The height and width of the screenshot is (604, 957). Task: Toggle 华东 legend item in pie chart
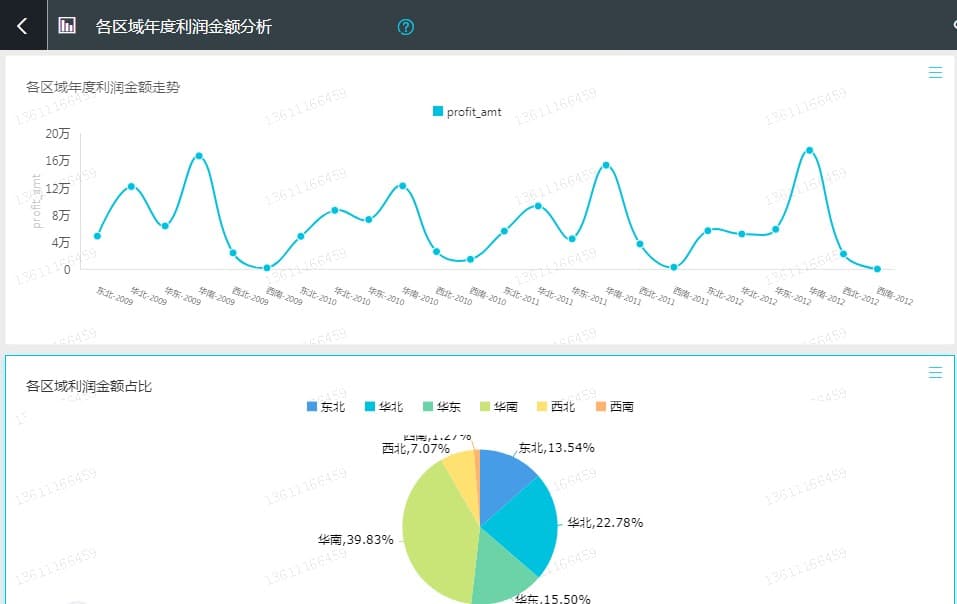click(x=441, y=406)
